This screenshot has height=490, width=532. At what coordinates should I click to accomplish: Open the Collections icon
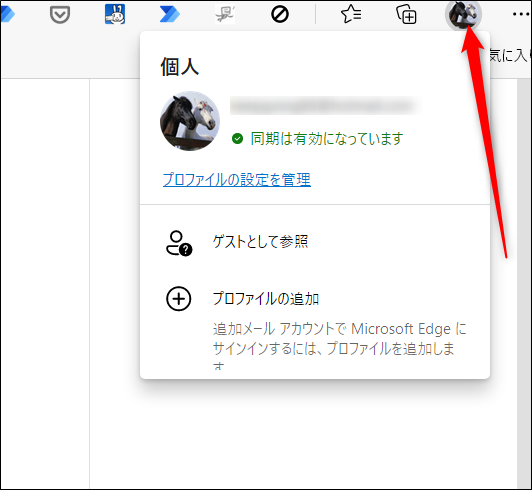click(406, 14)
